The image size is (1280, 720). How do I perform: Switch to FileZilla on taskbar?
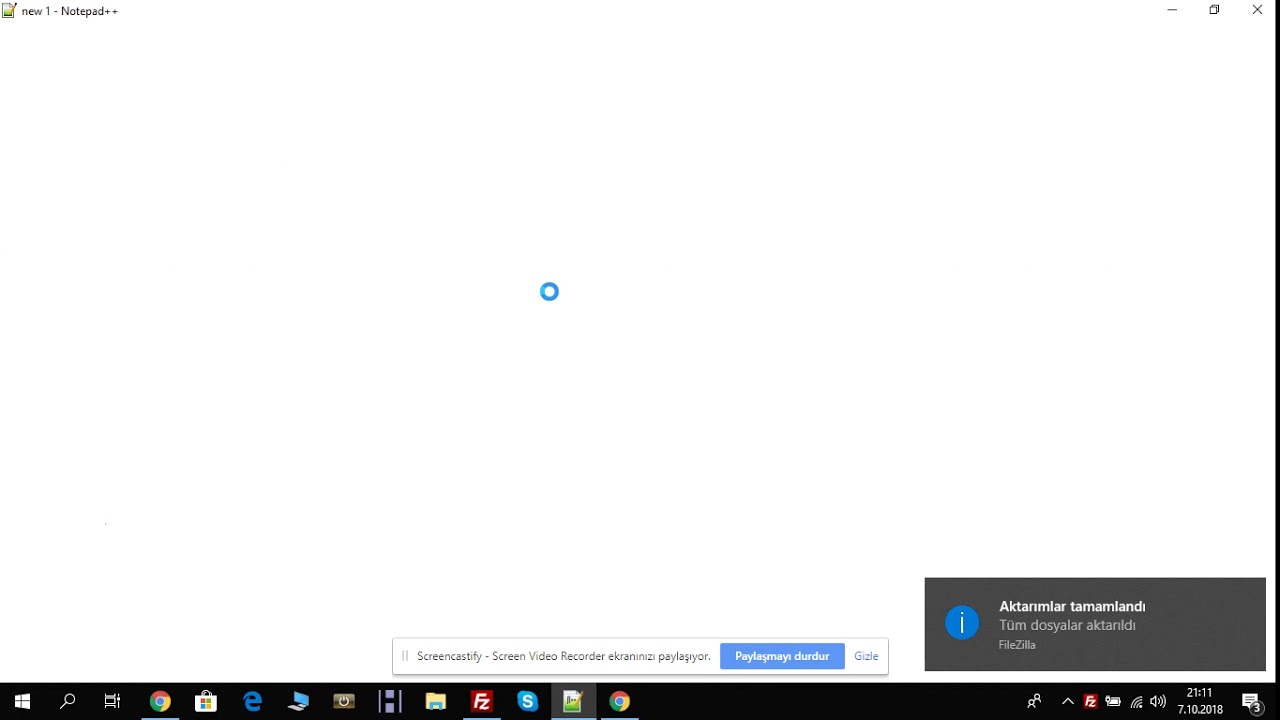(x=482, y=701)
